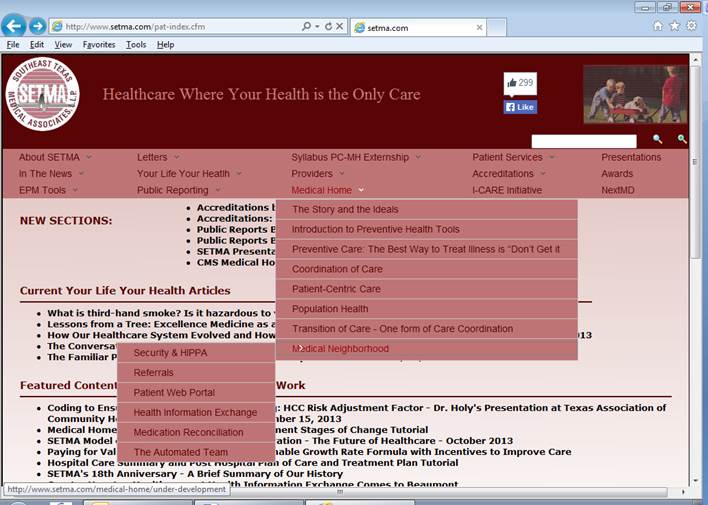Open the Edit menu

[37, 45]
